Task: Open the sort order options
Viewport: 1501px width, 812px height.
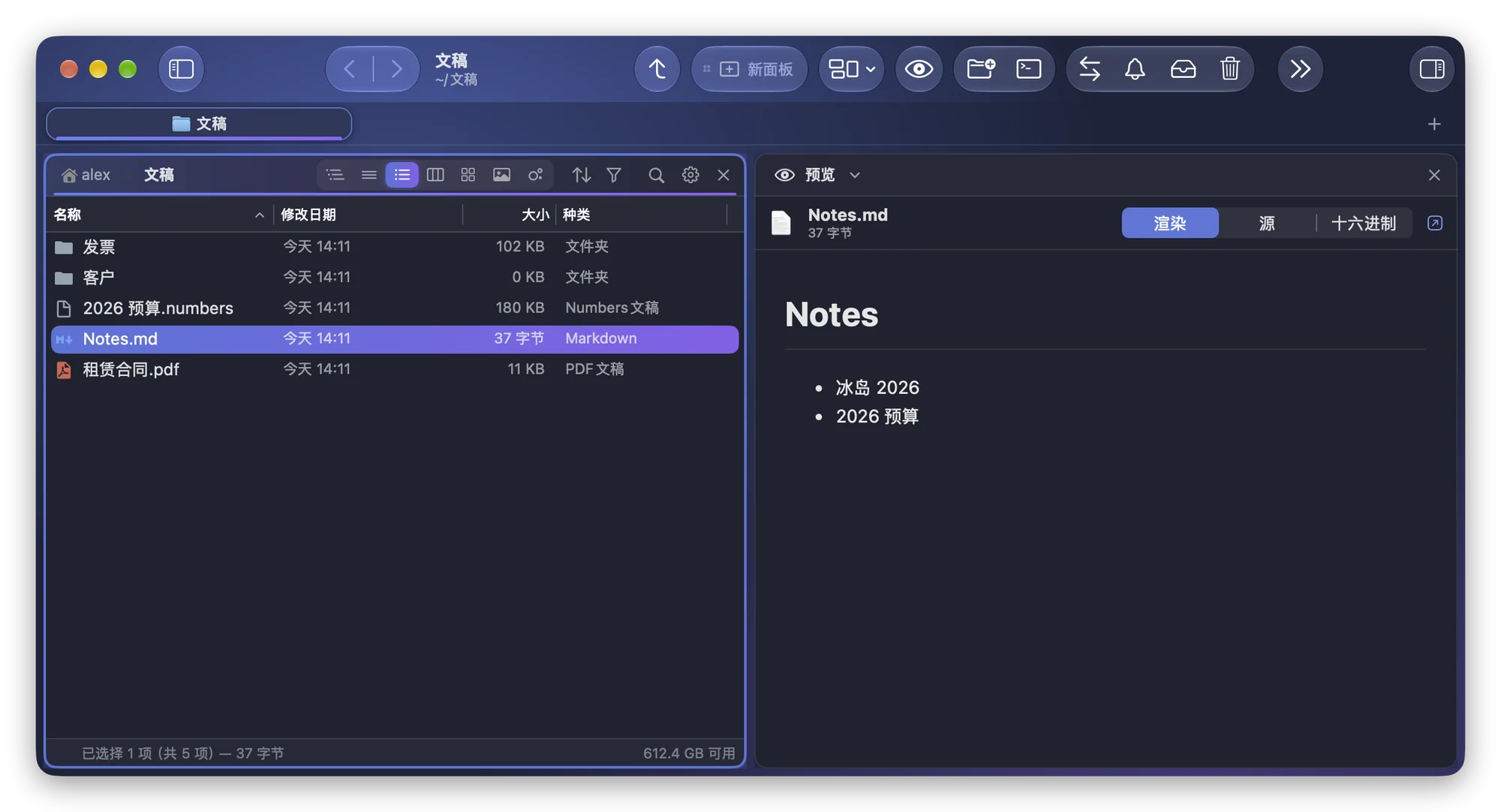Action: [x=581, y=175]
